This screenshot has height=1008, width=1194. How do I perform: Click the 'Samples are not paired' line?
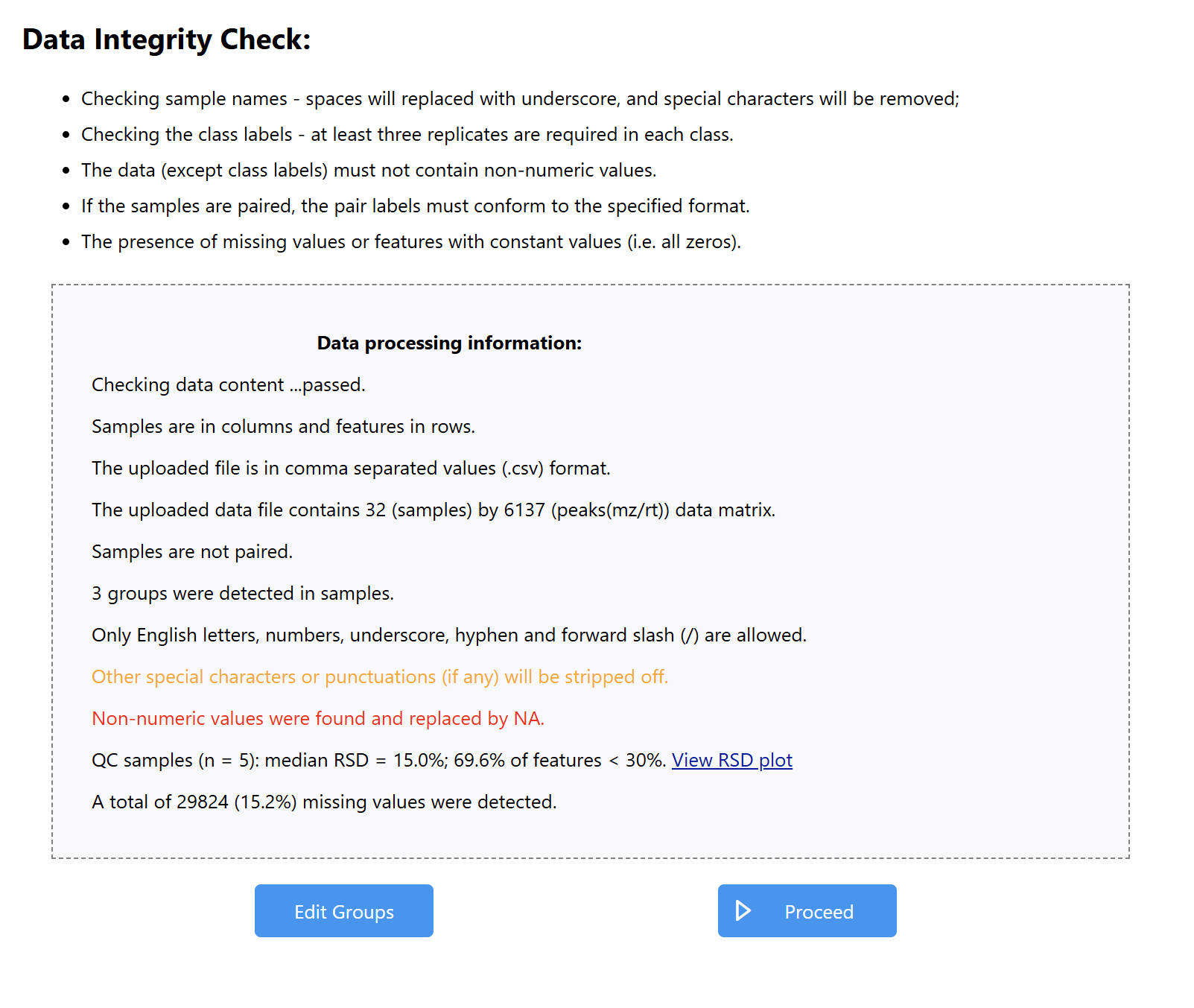click(192, 551)
